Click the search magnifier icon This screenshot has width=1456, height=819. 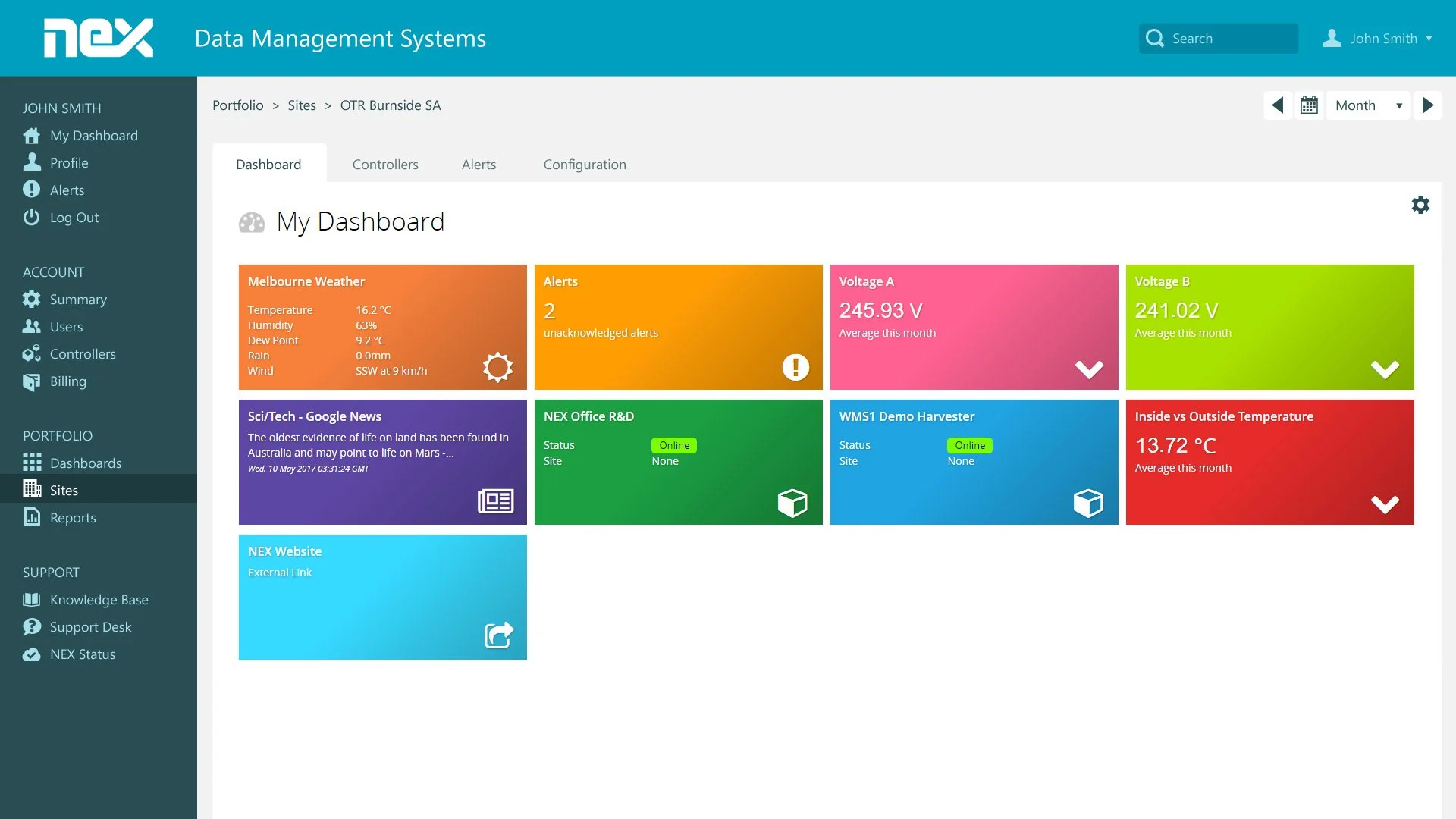click(1154, 38)
